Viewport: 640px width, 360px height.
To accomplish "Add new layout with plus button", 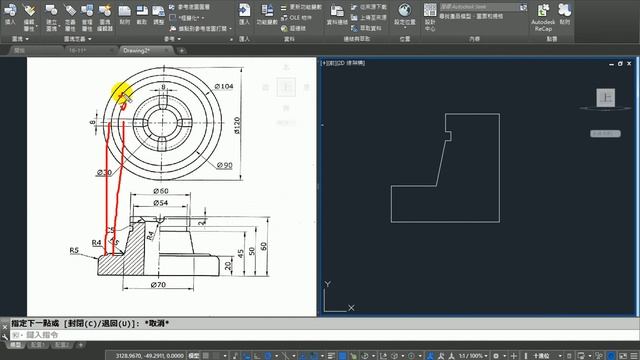I will pos(81,345).
